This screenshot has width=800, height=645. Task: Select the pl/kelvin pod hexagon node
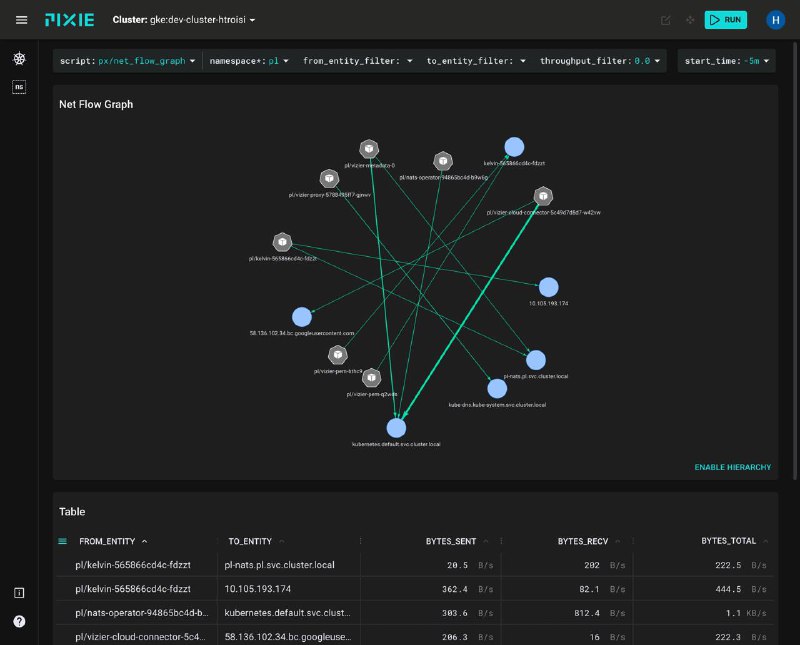coord(282,242)
